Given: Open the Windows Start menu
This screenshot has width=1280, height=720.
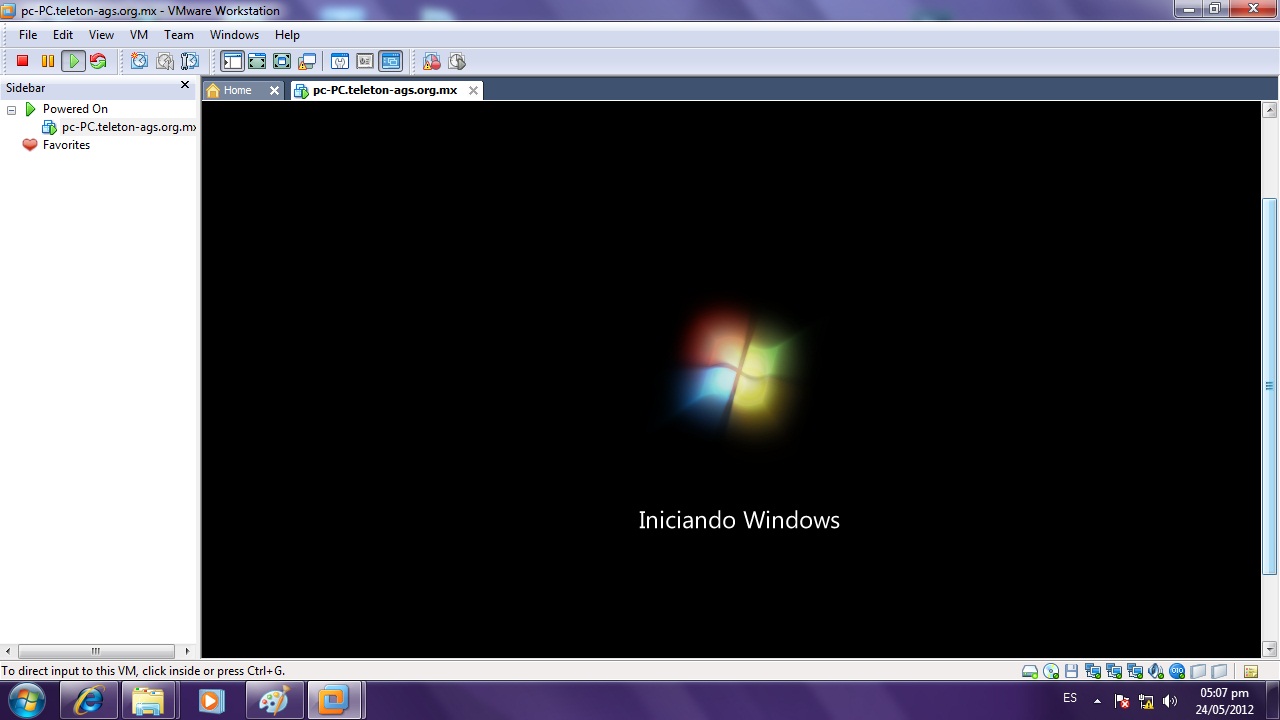Looking at the screenshot, I should tap(27, 700).
